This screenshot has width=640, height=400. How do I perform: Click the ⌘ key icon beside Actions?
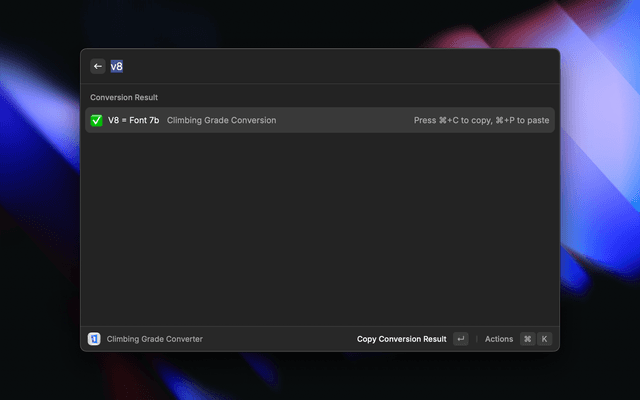pyautogui.click(x=527, y=339)
